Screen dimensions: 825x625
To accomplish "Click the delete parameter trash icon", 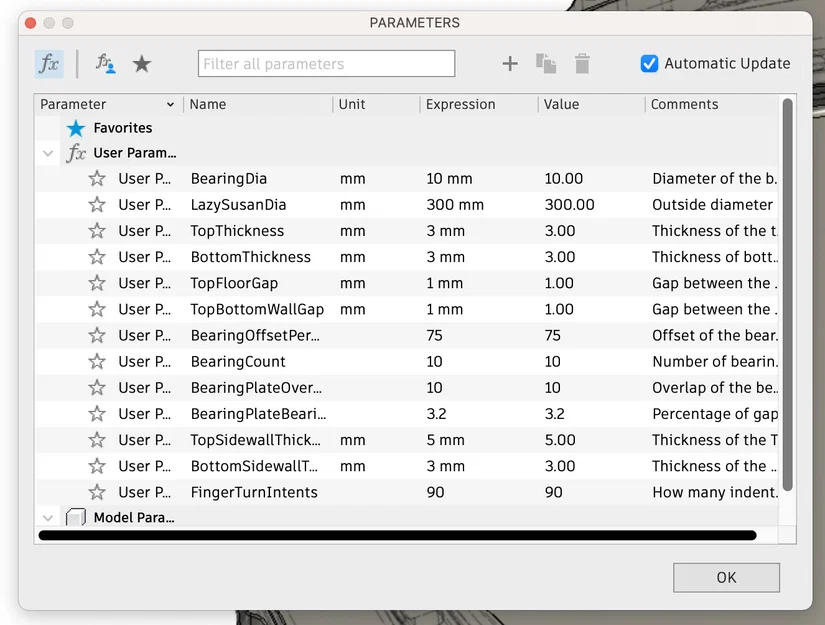I will tap(582, 64).
